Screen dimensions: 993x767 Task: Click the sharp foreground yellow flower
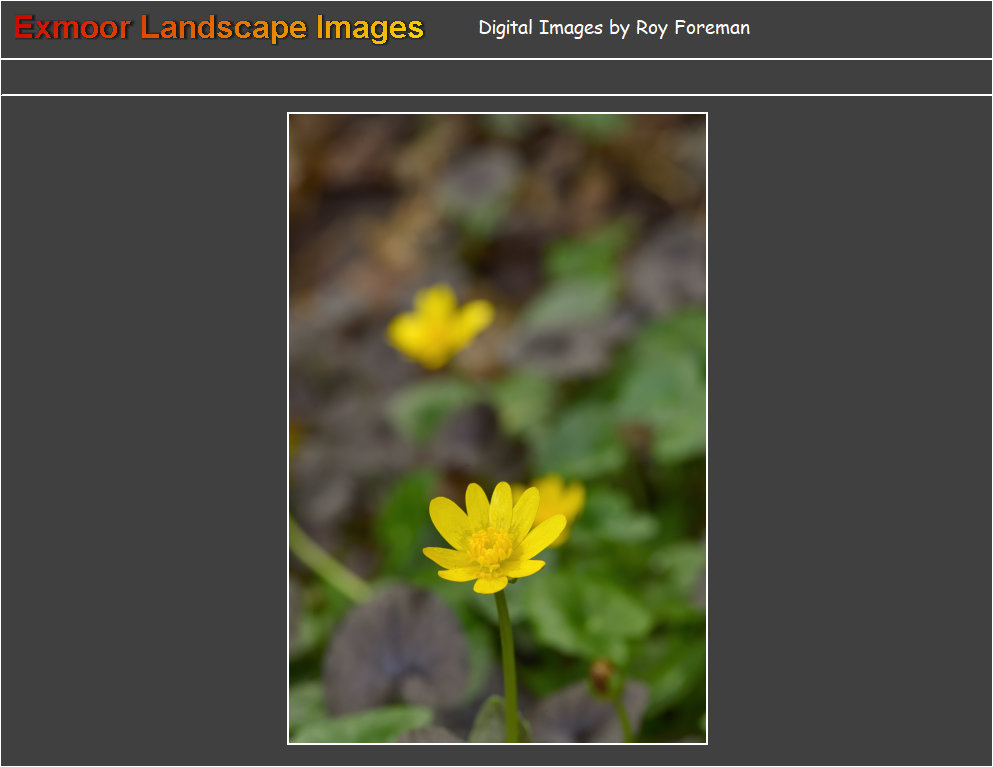point(492,538)
